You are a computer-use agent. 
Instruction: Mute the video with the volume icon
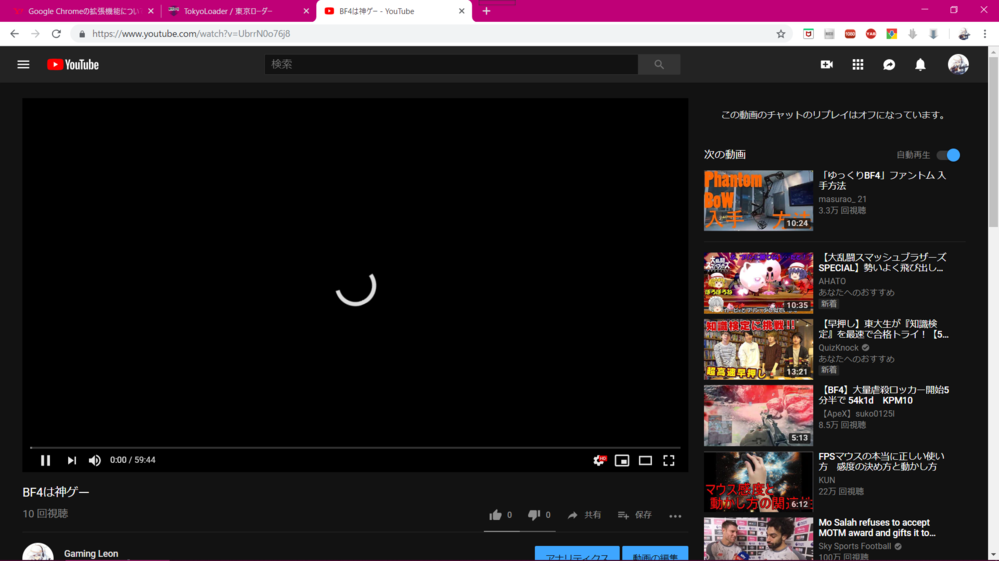tap(95, 460)
